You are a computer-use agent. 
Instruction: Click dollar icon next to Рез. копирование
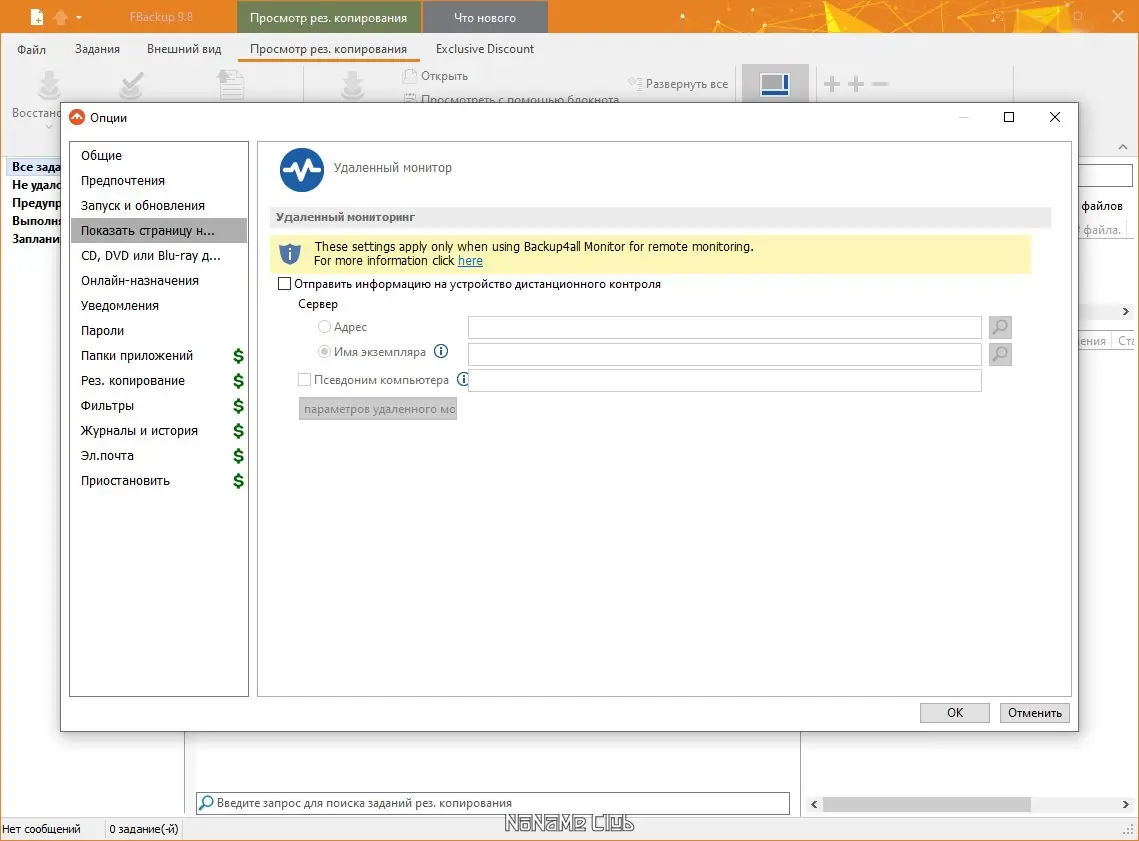[x=238, y=381]
